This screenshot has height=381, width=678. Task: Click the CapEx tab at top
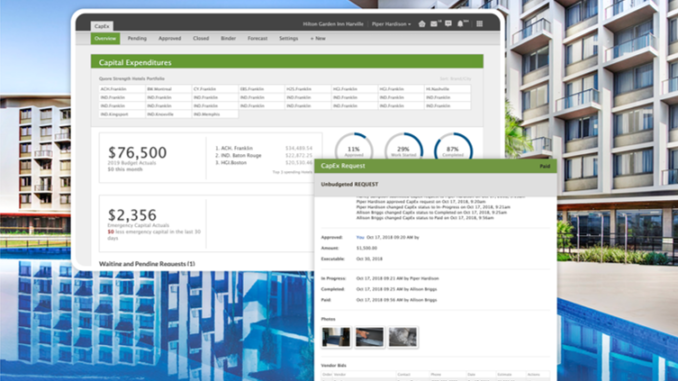tap(102, 26)
